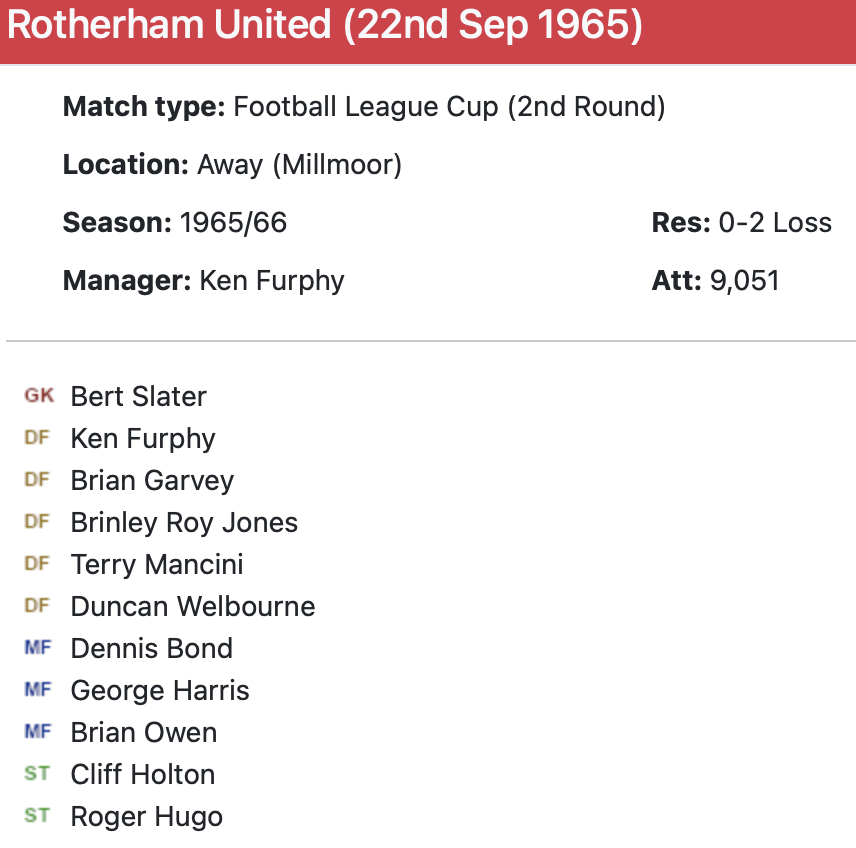Screen dimensions: 856x848
Task: Select Brinley Roy Jones in the lineup
Action: tap(184, 522)
